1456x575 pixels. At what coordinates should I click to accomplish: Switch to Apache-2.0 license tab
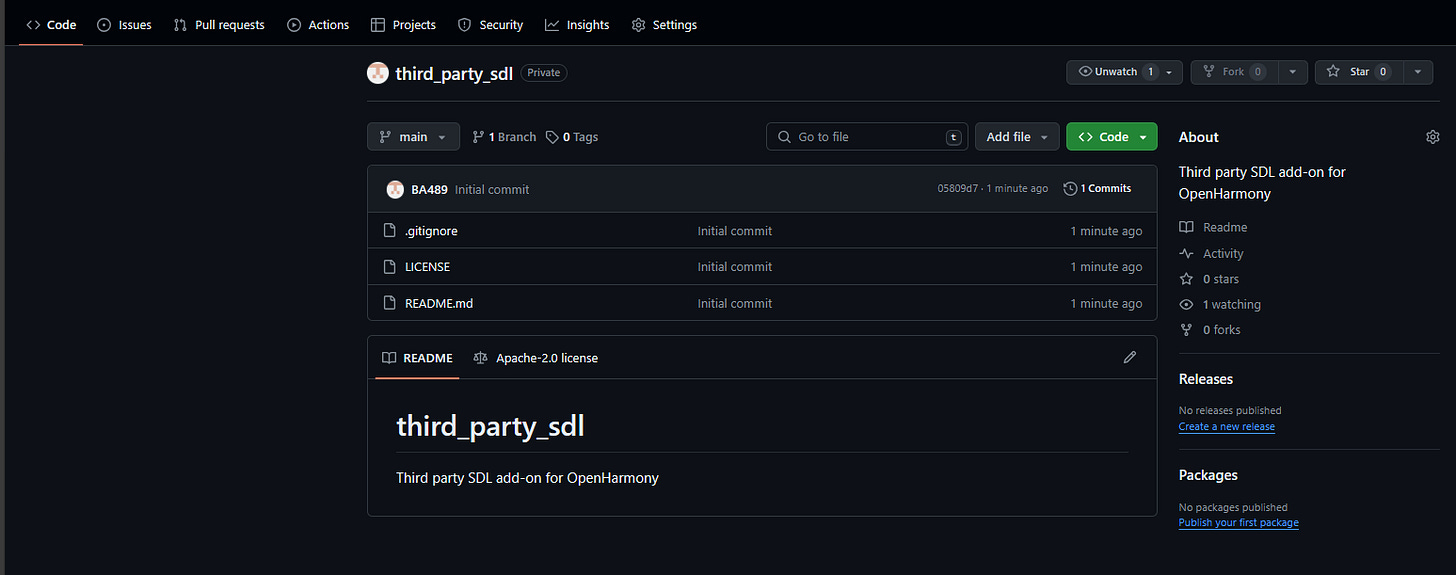536,358
